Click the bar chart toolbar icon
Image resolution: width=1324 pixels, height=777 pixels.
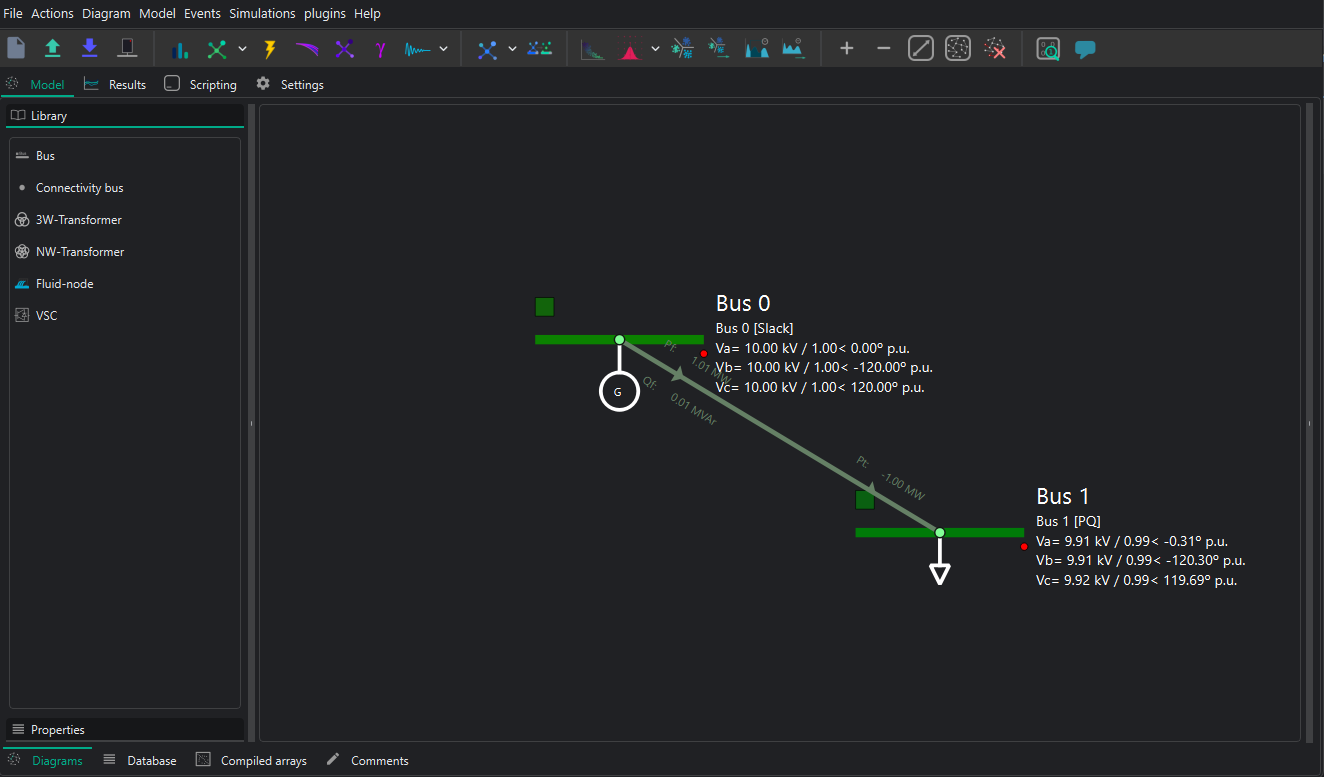coord(180,48)
